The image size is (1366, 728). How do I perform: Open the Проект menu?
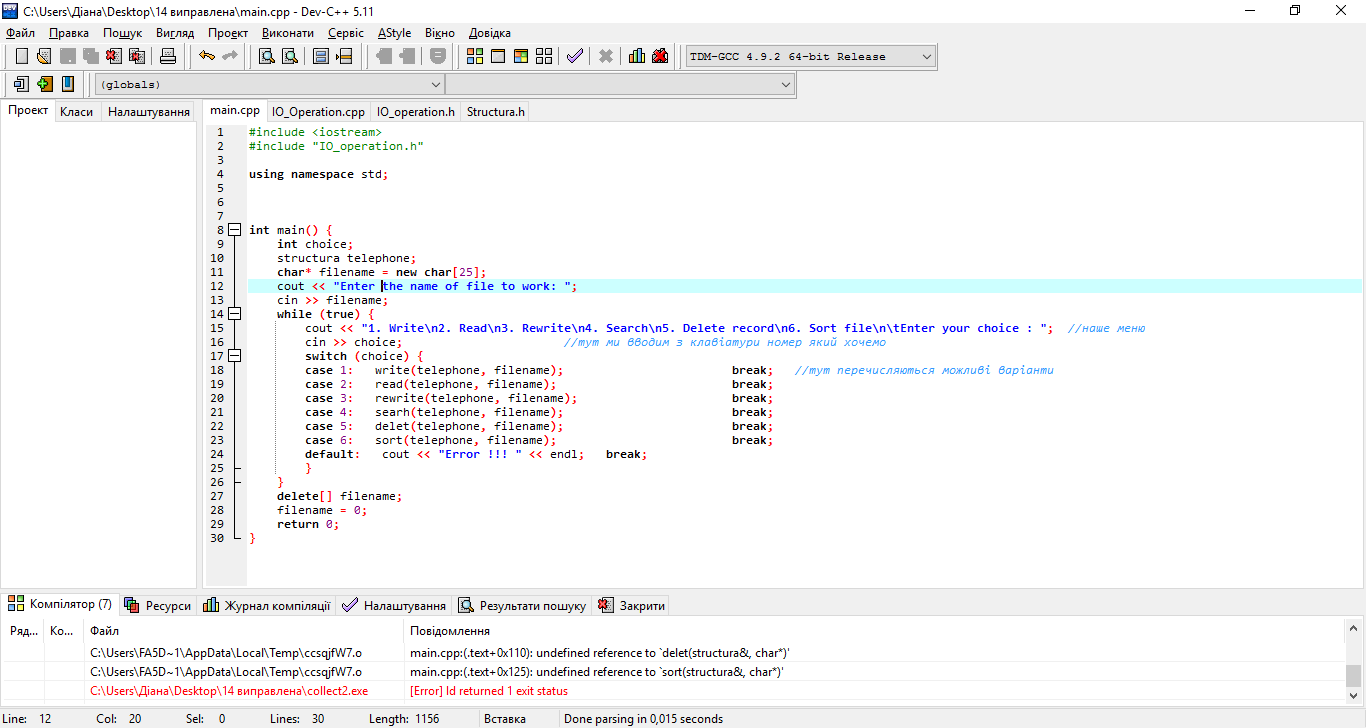[x=228, y=33]
